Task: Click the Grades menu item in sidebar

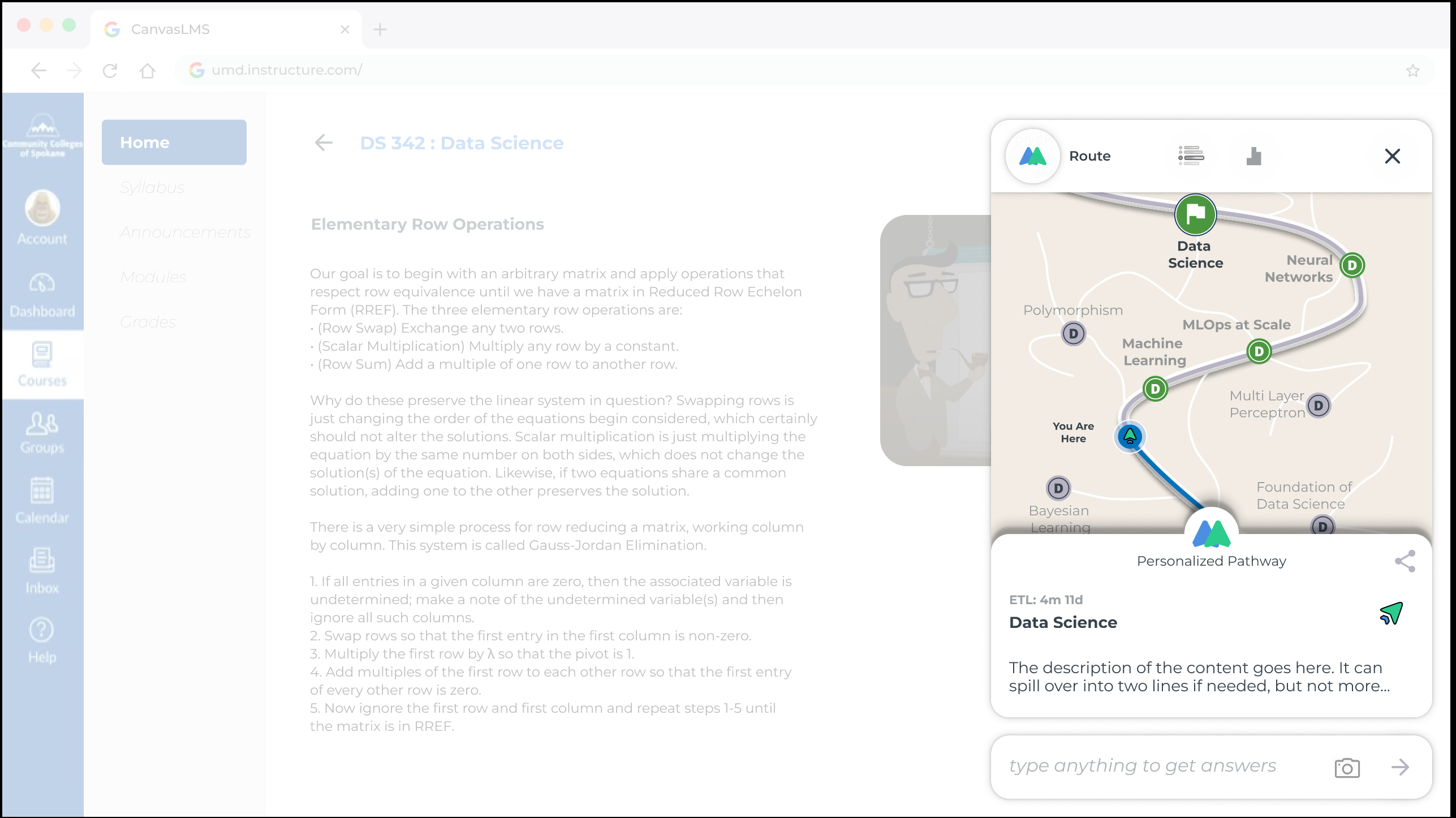Action: (x=147, y=321)
